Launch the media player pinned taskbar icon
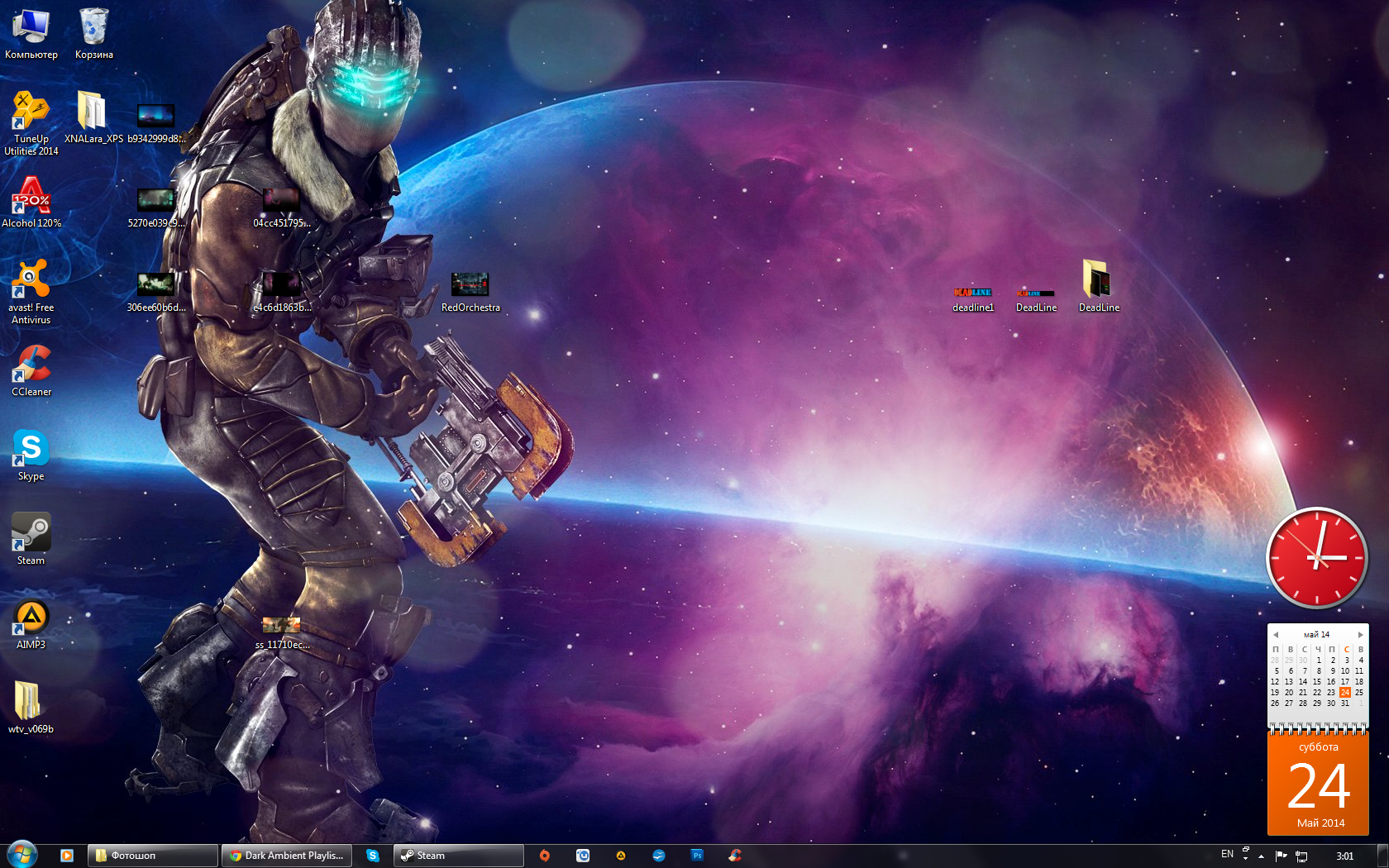 coord(67,856)
